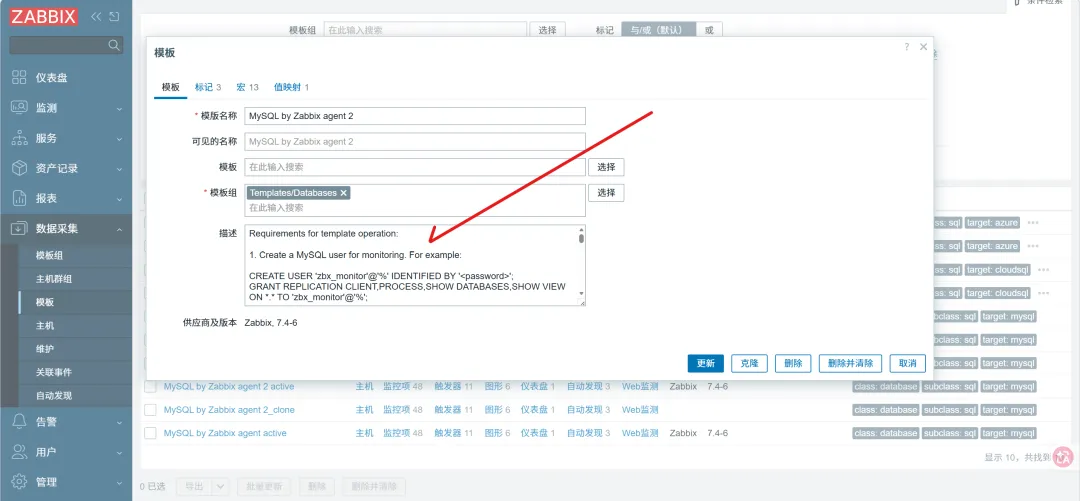
Task: Click the dashboard (仪表盘) grid icon
Action: [x=19, y=78]
